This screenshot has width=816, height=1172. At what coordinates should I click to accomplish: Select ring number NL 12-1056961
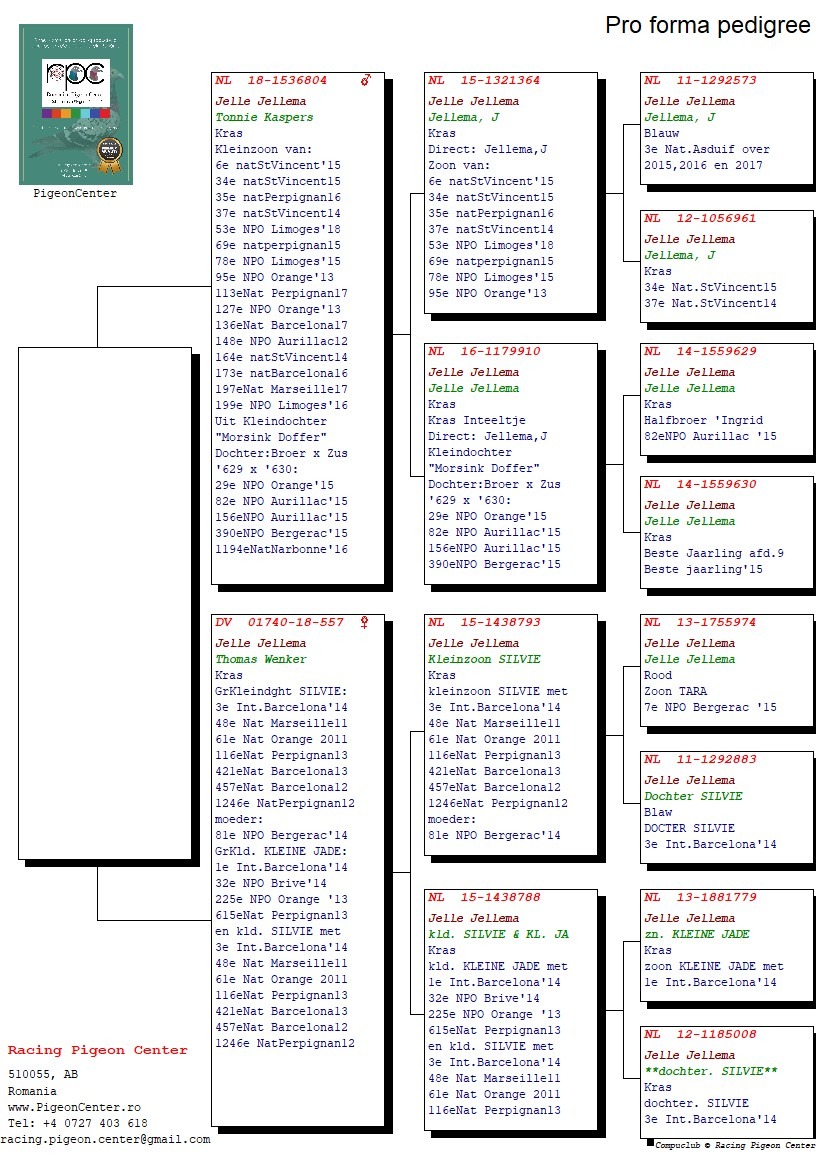pos(700,218)
